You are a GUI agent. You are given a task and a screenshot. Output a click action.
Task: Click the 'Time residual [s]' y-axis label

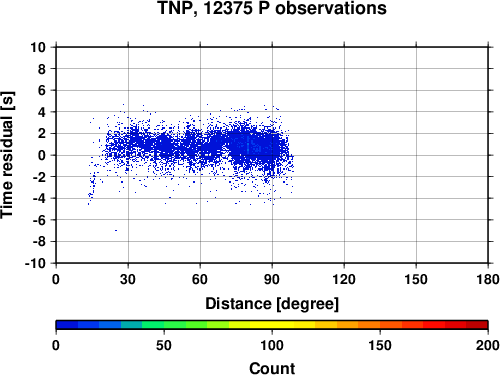pyautogui.click(x=7, y=155)
